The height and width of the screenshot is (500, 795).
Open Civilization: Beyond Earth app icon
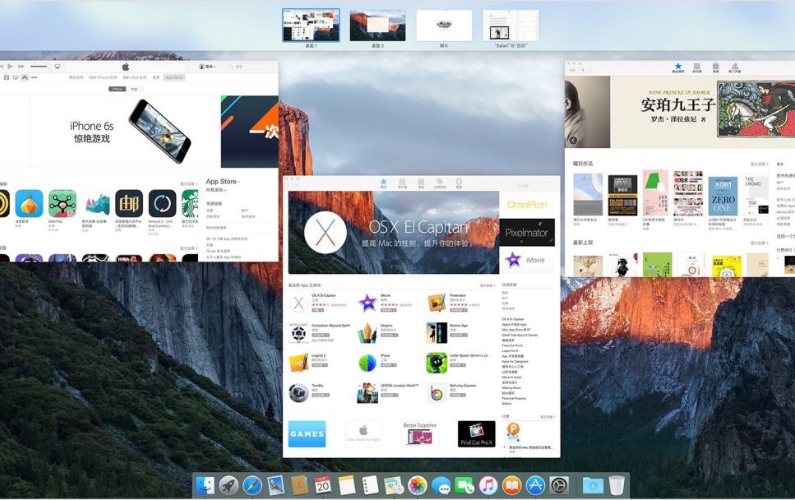pyautogui.click(x=298, y=333)
